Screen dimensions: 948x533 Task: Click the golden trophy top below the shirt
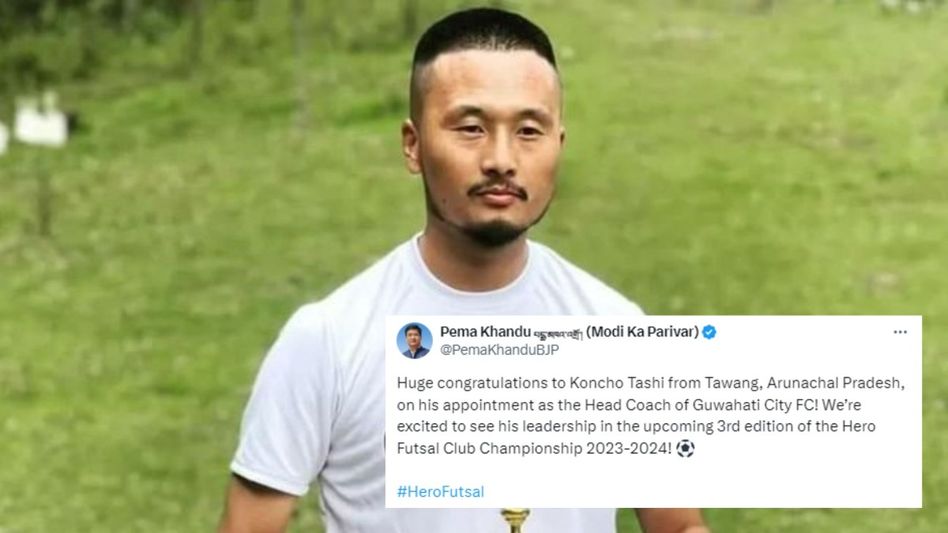click(x=515, y=520)
